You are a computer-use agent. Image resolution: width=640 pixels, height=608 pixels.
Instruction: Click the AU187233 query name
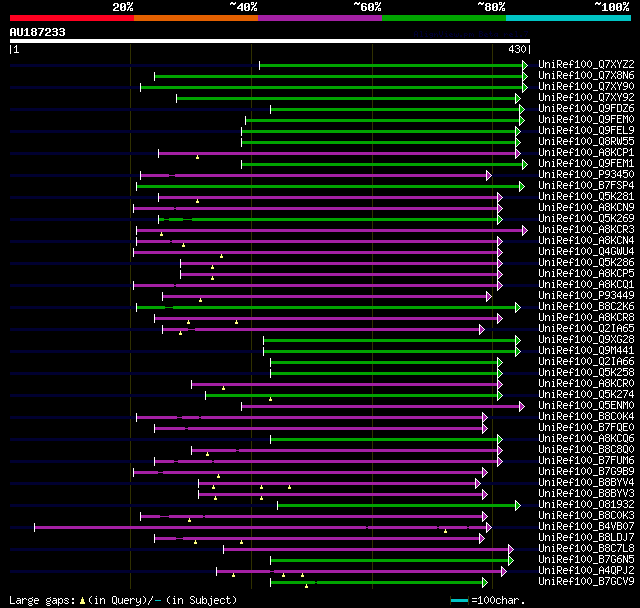38,32
